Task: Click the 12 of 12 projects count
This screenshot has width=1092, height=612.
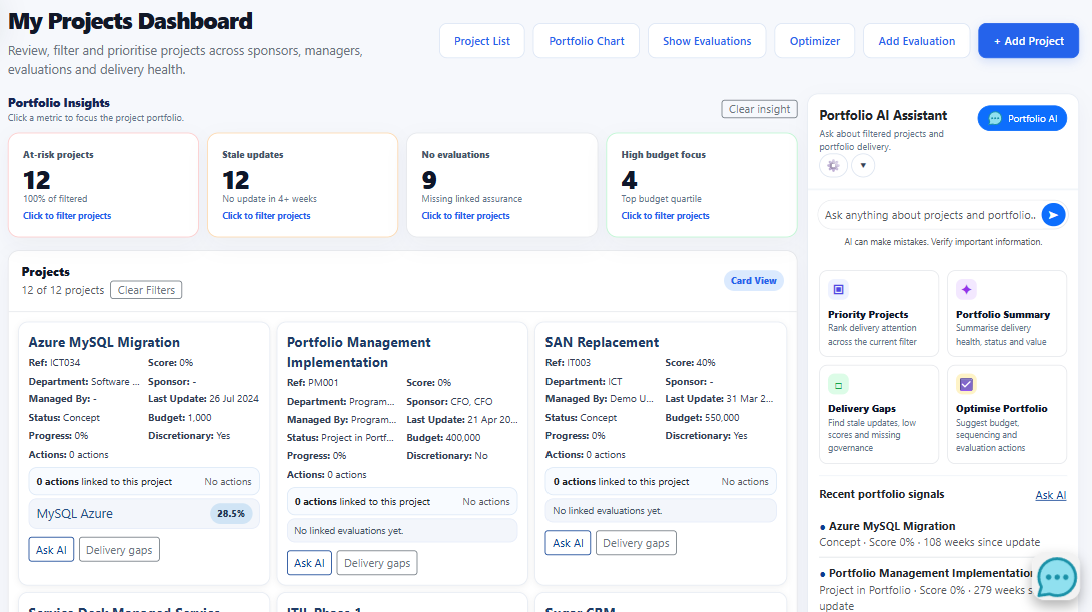Action: pos(63,290)
